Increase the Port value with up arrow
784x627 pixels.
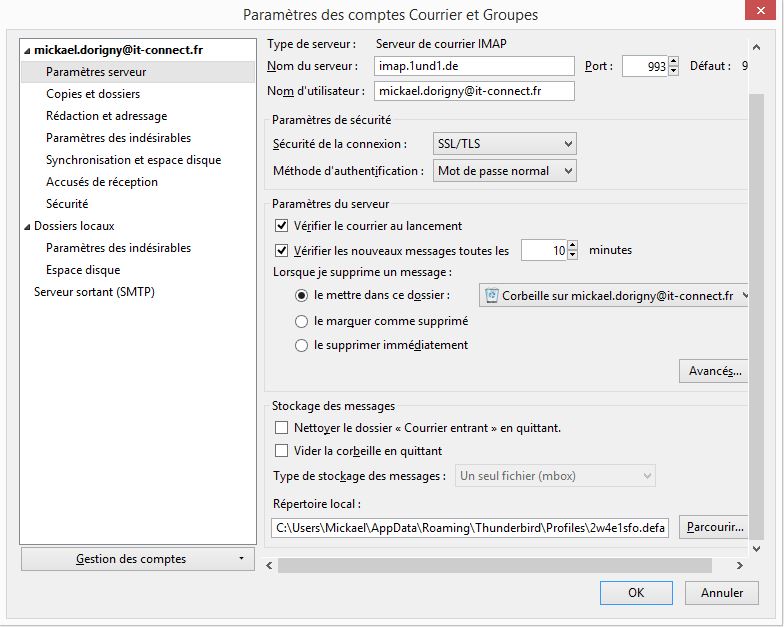pos(674,62)
